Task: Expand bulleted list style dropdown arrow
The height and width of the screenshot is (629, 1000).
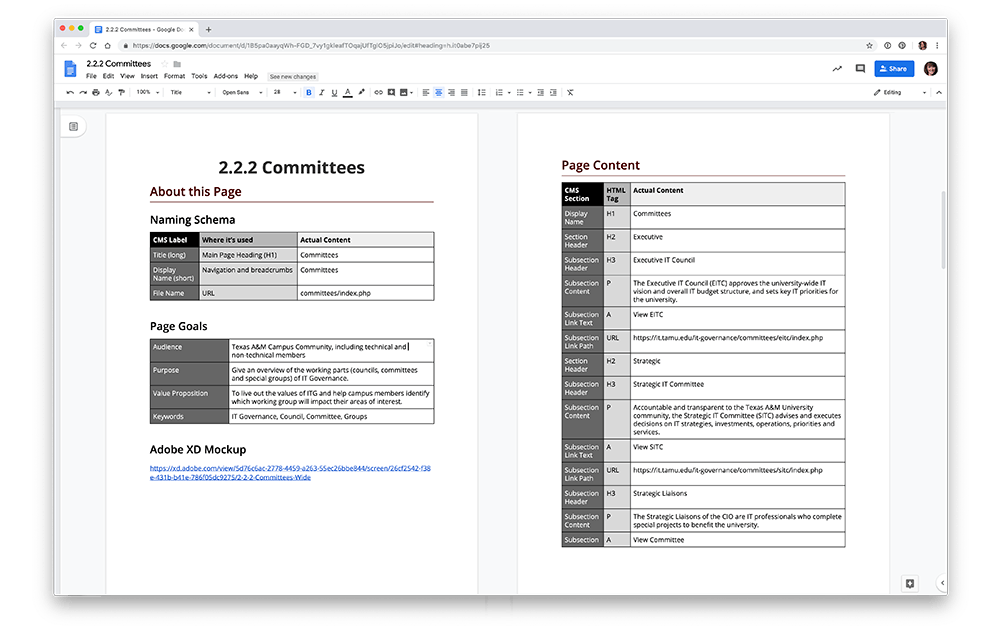Action: tap(530, 93)
